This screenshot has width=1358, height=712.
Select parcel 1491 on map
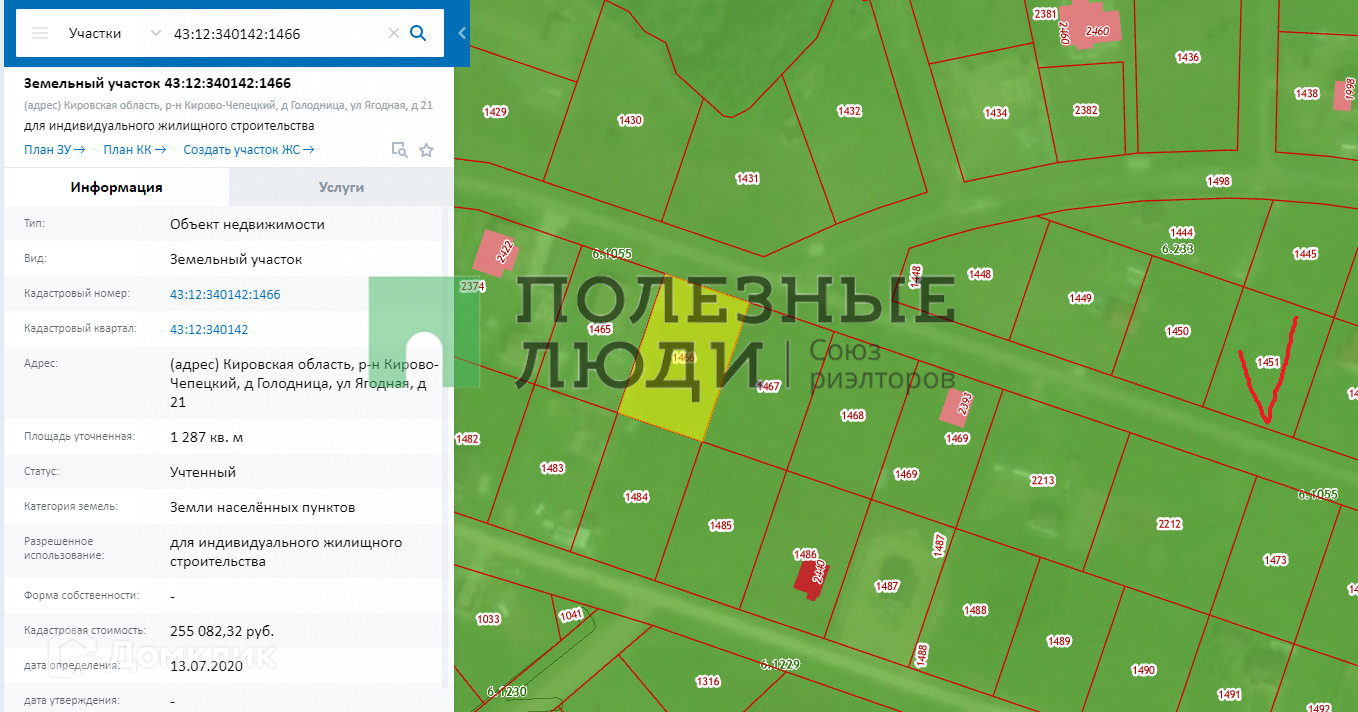point(1229,694)
